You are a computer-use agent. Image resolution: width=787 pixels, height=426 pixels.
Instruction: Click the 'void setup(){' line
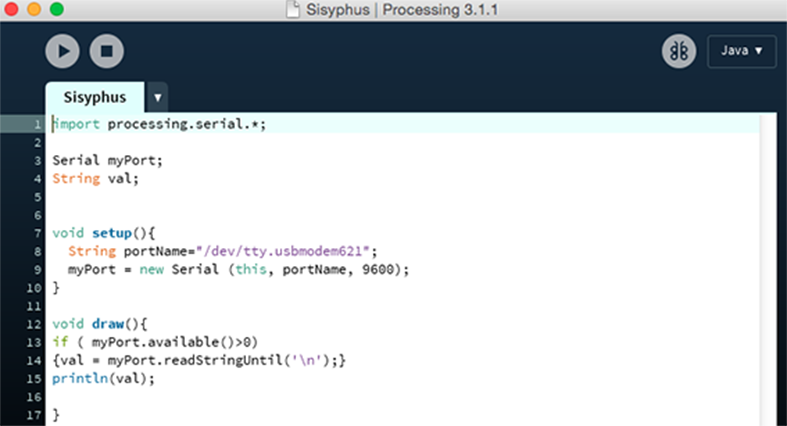point(104,233)
